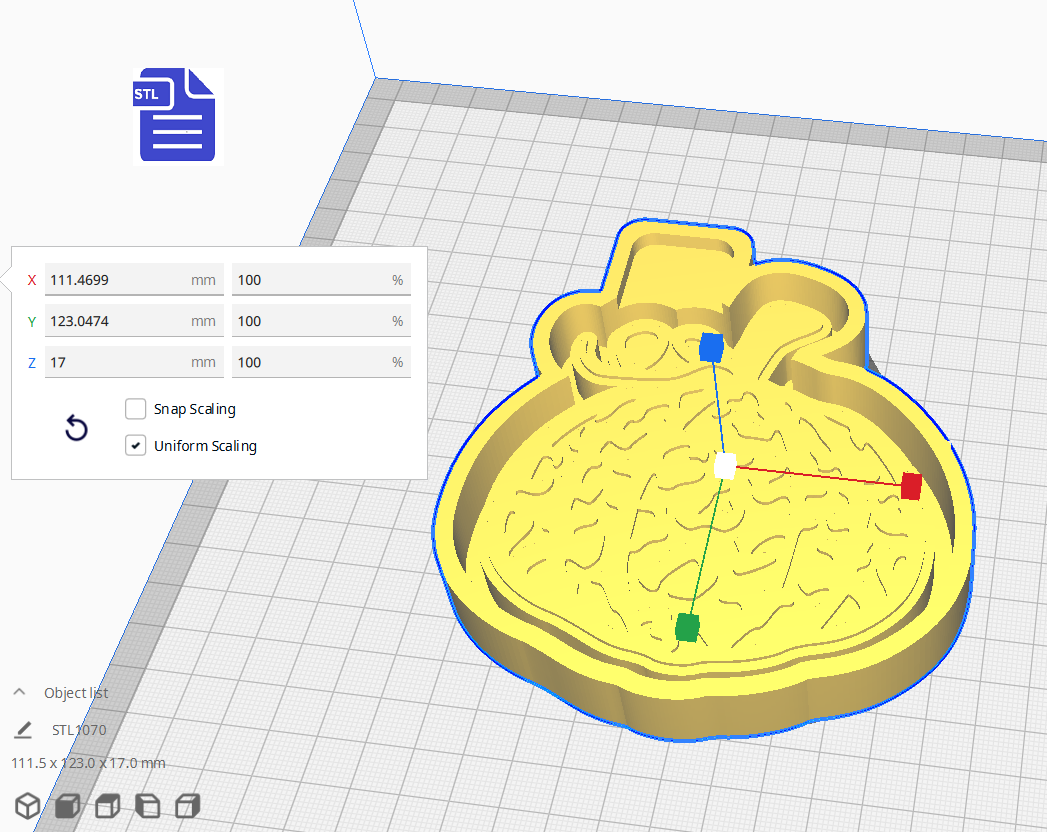
Task: Switch to the top view
Action: tap(107, 805)
